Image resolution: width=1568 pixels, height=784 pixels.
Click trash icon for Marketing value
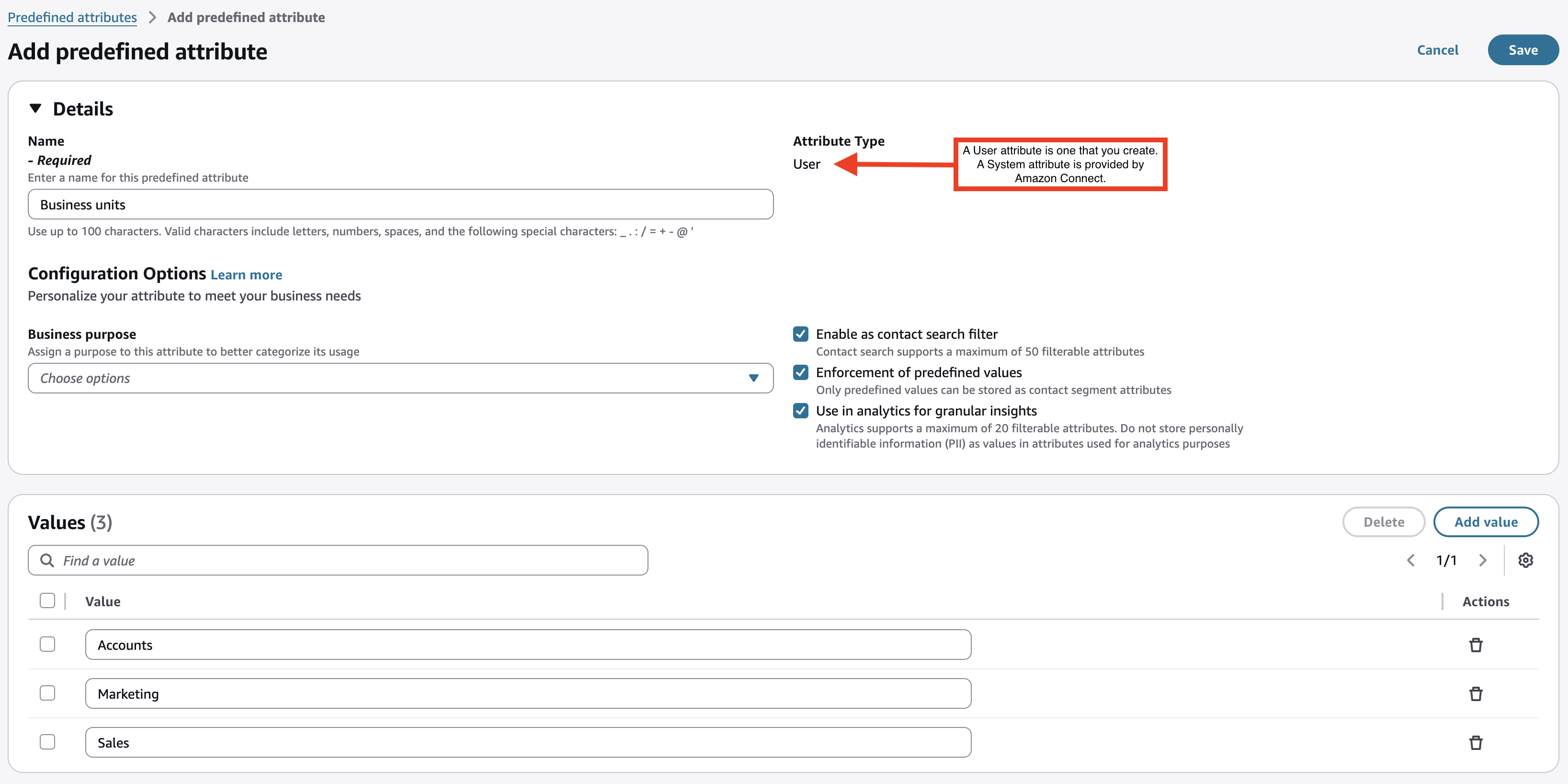(1476, 693)
